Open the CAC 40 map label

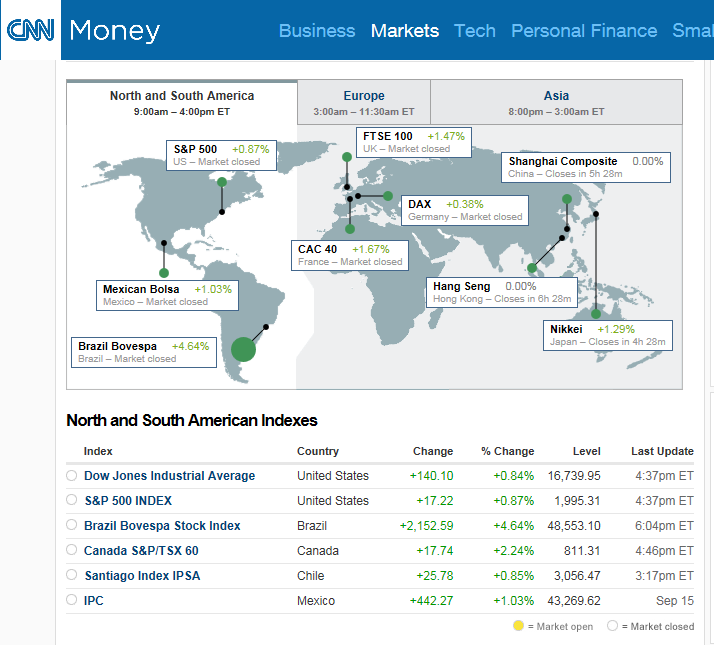point(350,255)
